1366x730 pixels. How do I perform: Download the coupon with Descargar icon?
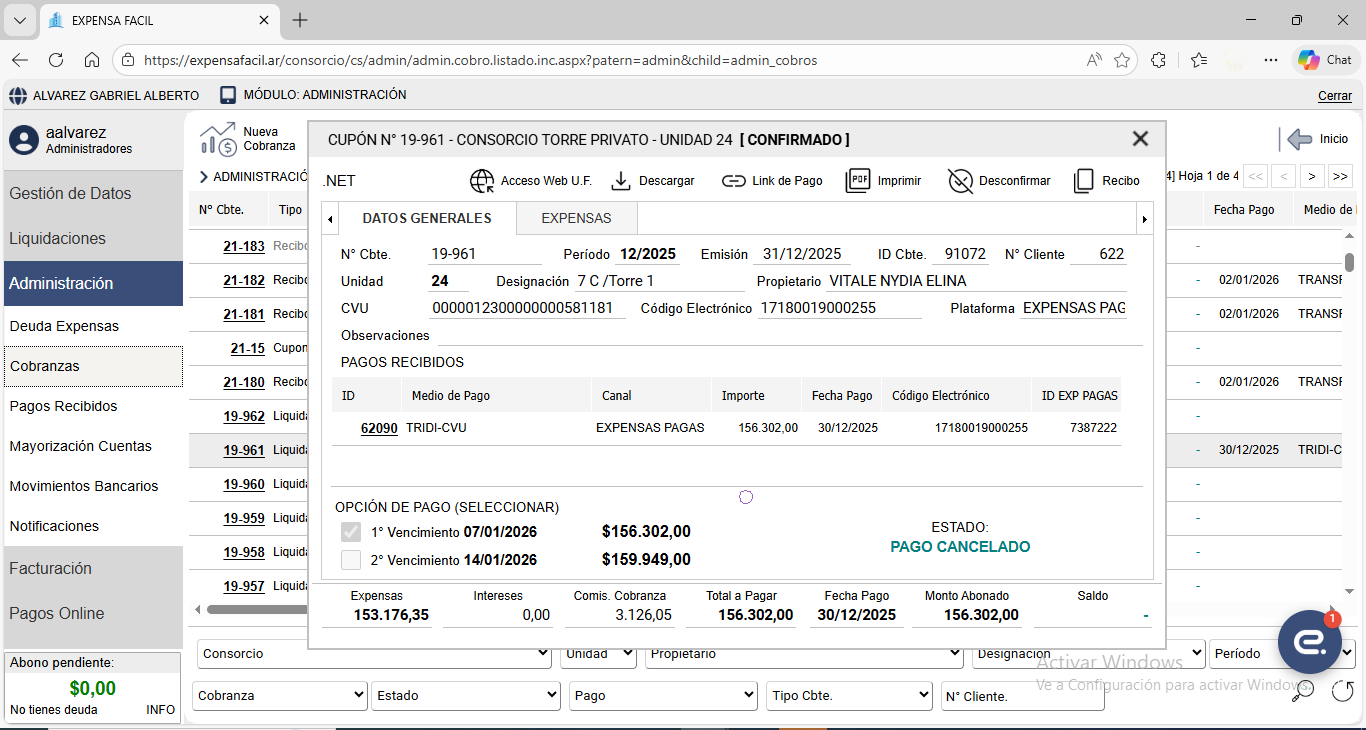[621, 181]
